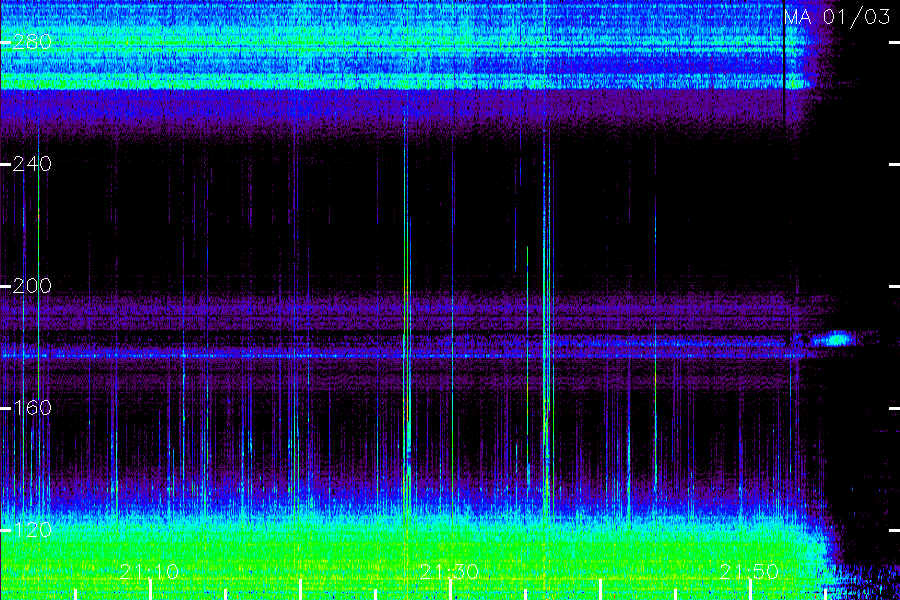900x600 pixels.
Task: Click the 240 frequency axis label
Action: 32,164
